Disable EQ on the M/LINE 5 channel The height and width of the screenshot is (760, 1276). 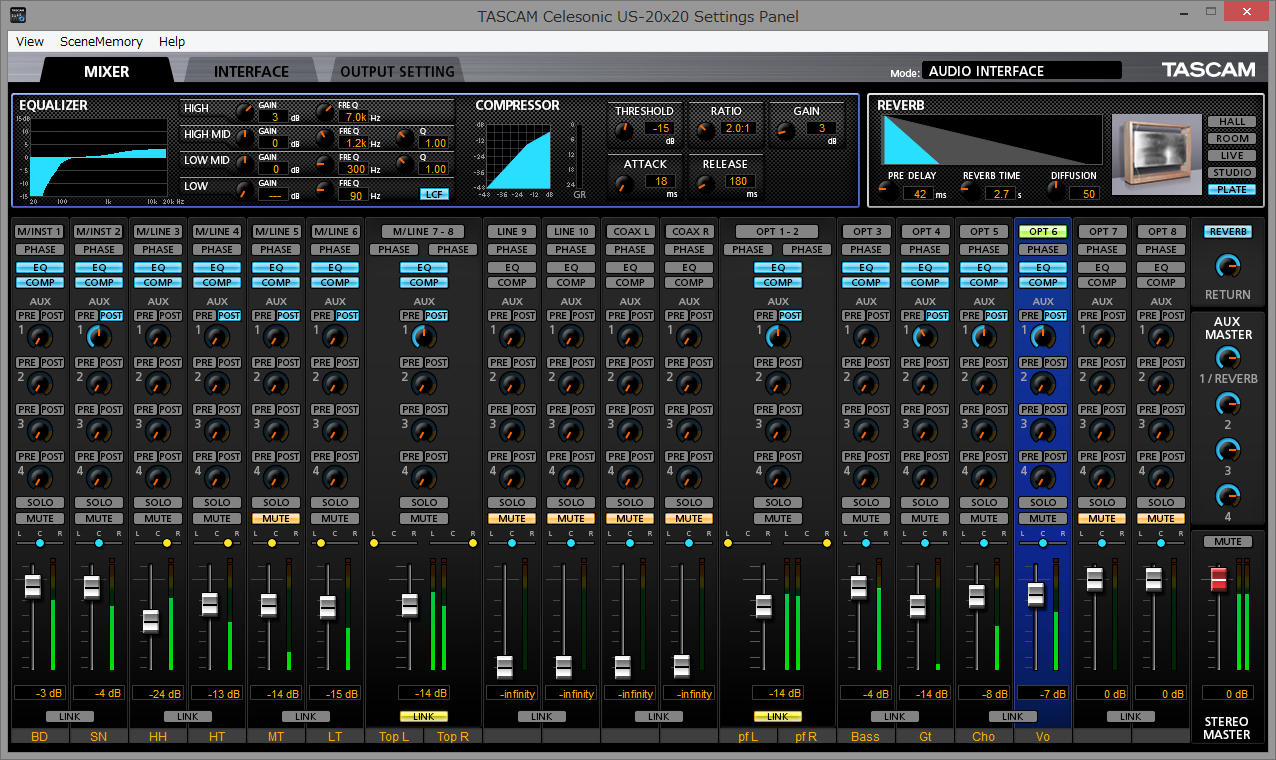coord(276,267)
